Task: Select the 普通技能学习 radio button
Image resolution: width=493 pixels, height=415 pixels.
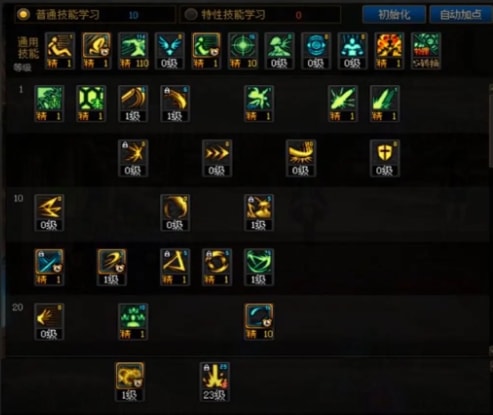Action: pyautogui.click(x=23, y=14)
